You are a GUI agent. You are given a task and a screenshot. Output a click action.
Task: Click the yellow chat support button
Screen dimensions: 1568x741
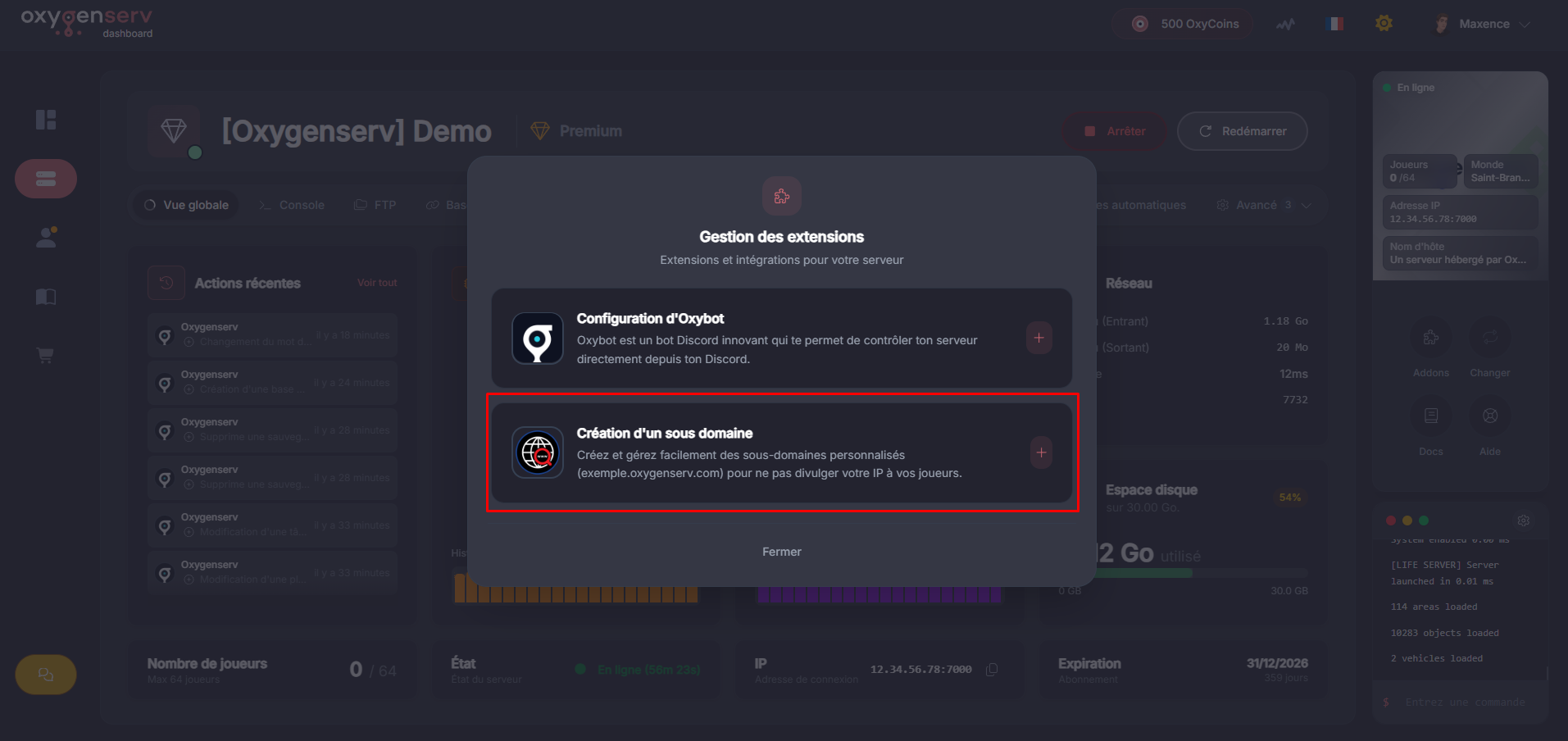[46, 675]
